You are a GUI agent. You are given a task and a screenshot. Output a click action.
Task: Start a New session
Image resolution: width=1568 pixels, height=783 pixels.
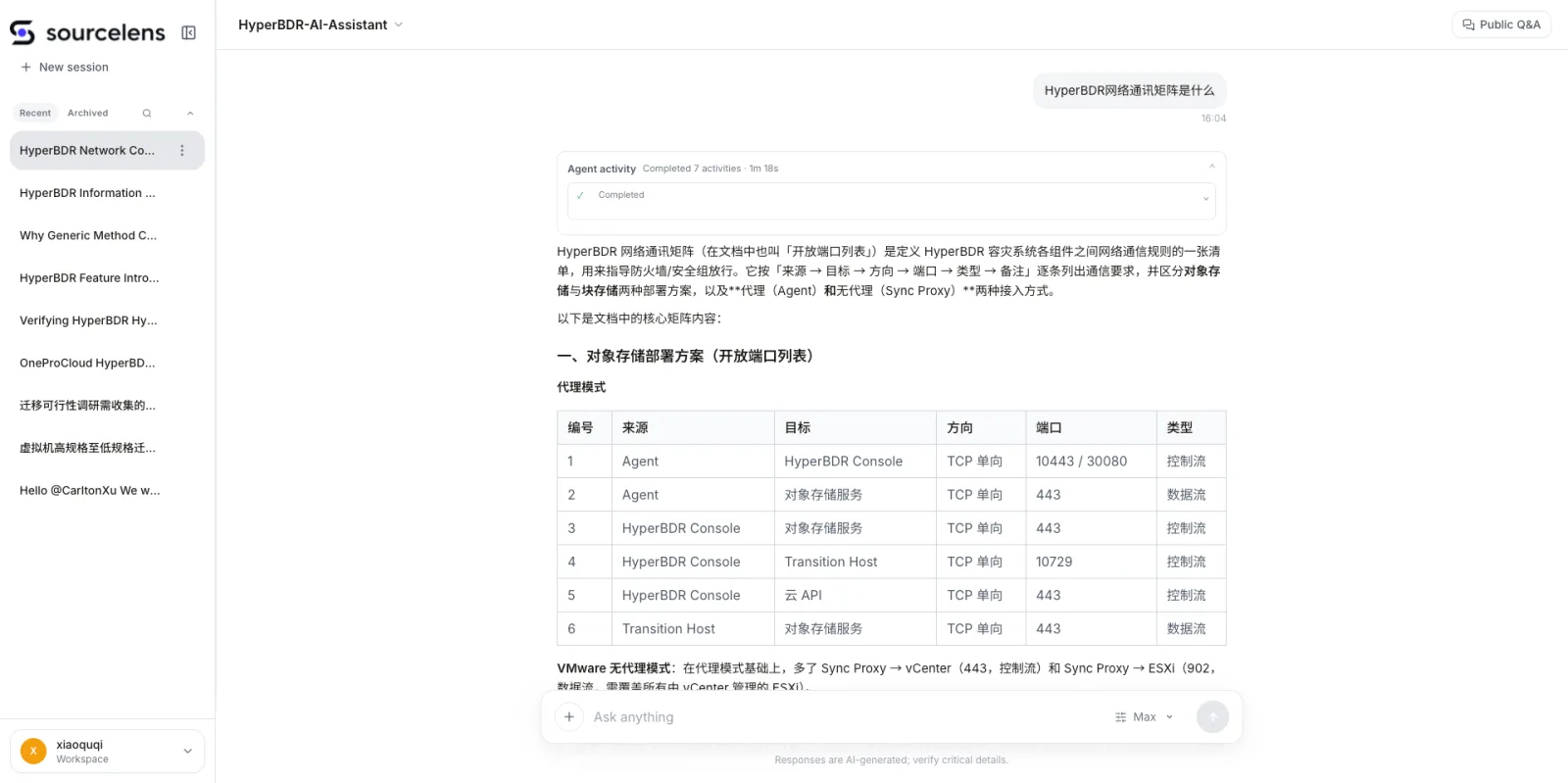65,67
